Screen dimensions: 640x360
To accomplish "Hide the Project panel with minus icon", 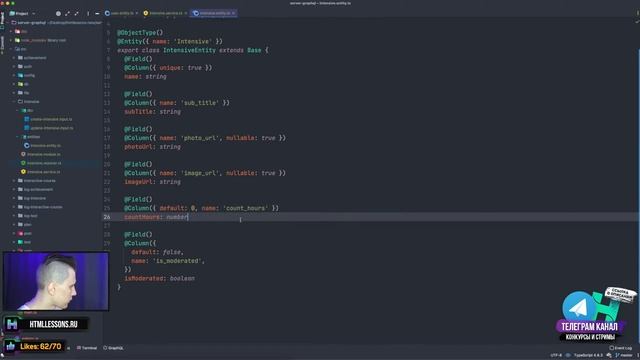I will click(x=97, y=13).
